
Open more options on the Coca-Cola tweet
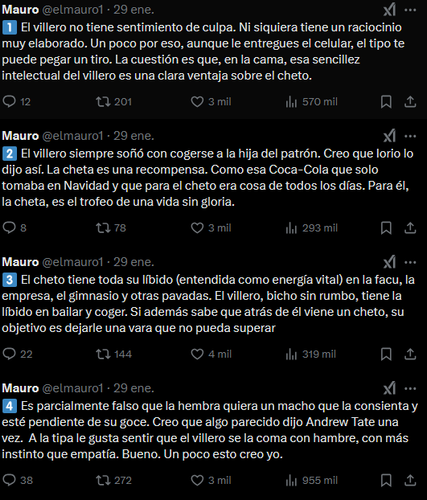pos(410,136)
